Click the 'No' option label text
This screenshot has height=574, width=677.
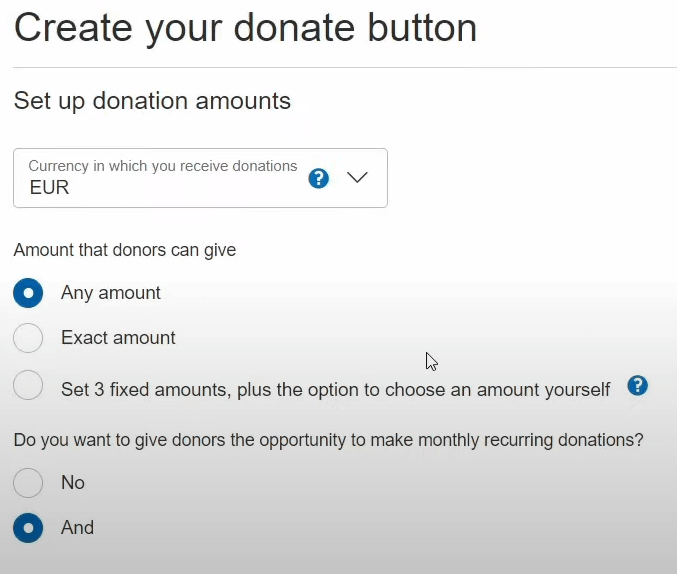(x=73, y=483)
